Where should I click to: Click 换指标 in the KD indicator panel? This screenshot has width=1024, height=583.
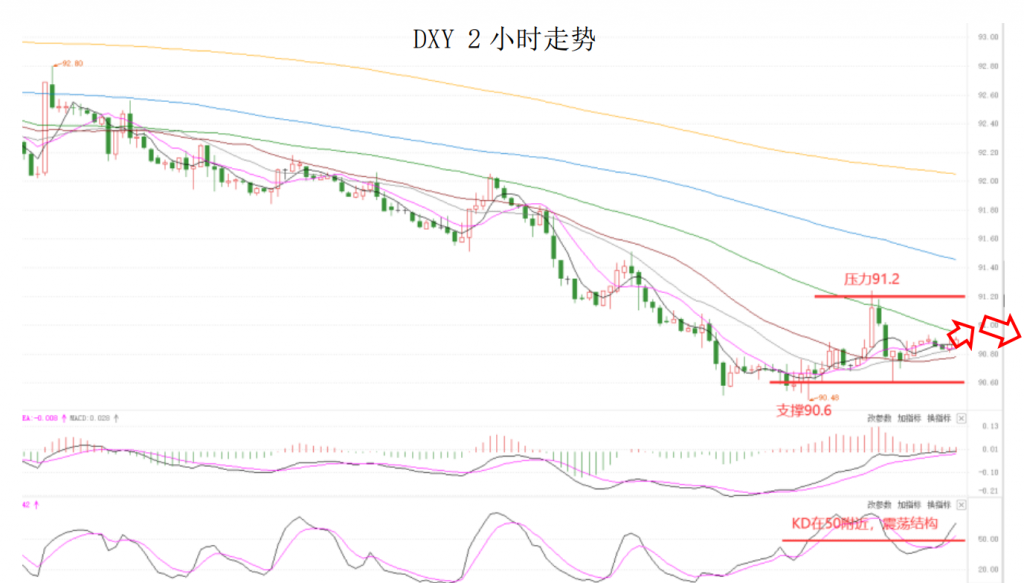939,505
